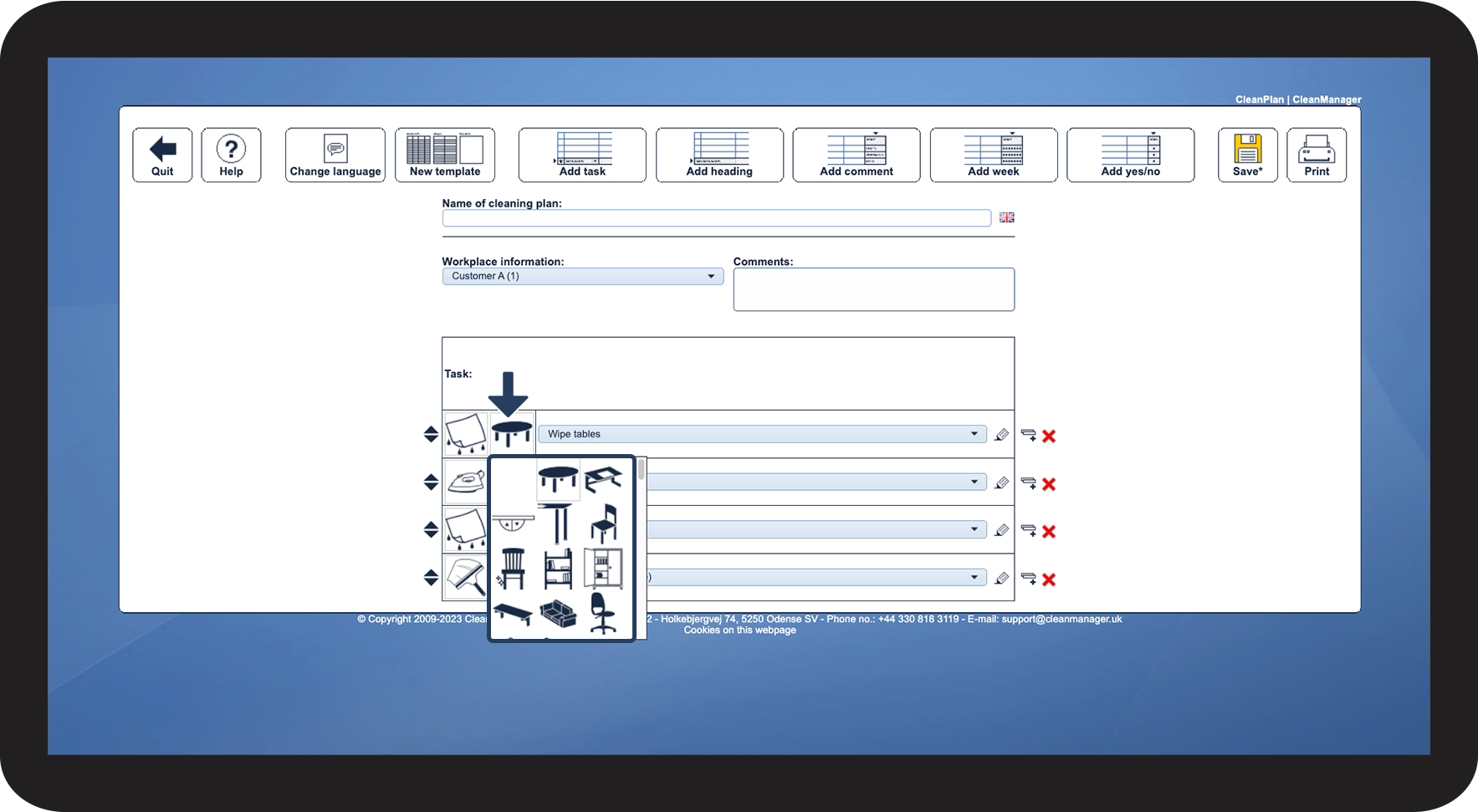1478x812 pixels.
Task: Choose the wall-mounted half-round table icon
Action: click(513, 524)
